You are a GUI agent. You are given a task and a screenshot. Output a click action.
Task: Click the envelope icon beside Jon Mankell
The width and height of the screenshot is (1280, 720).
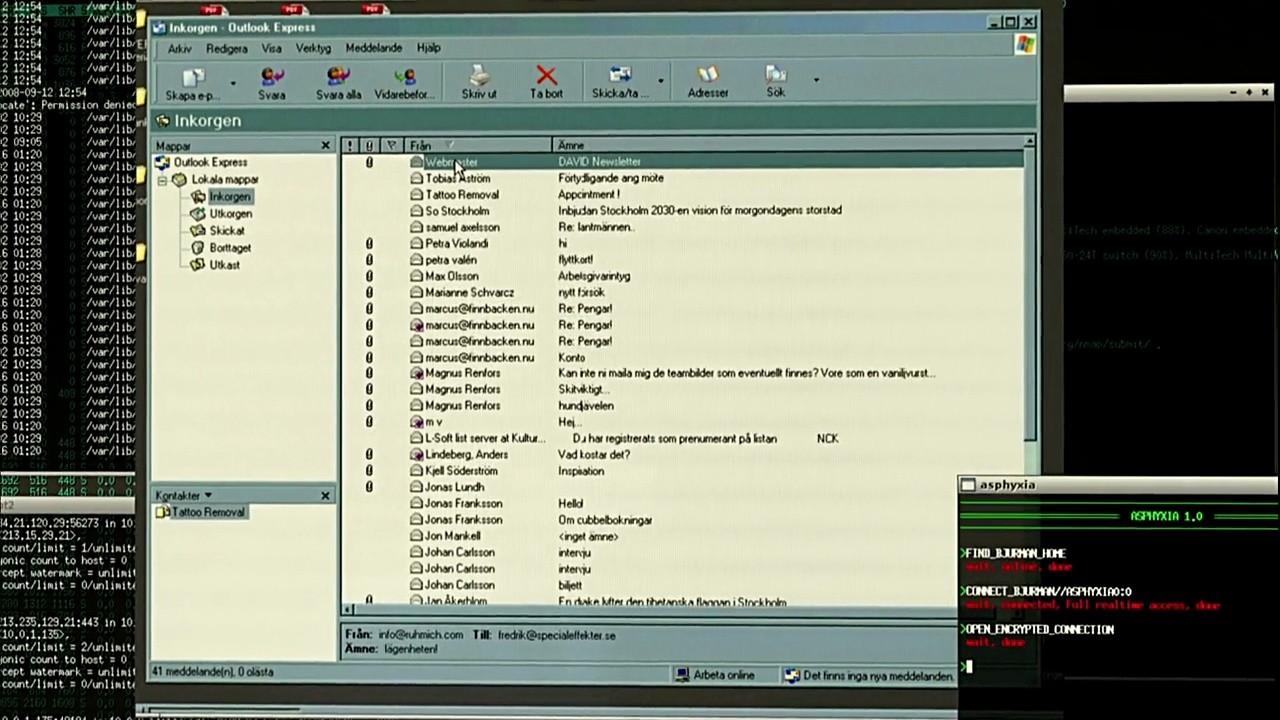(x=417, y=536)
